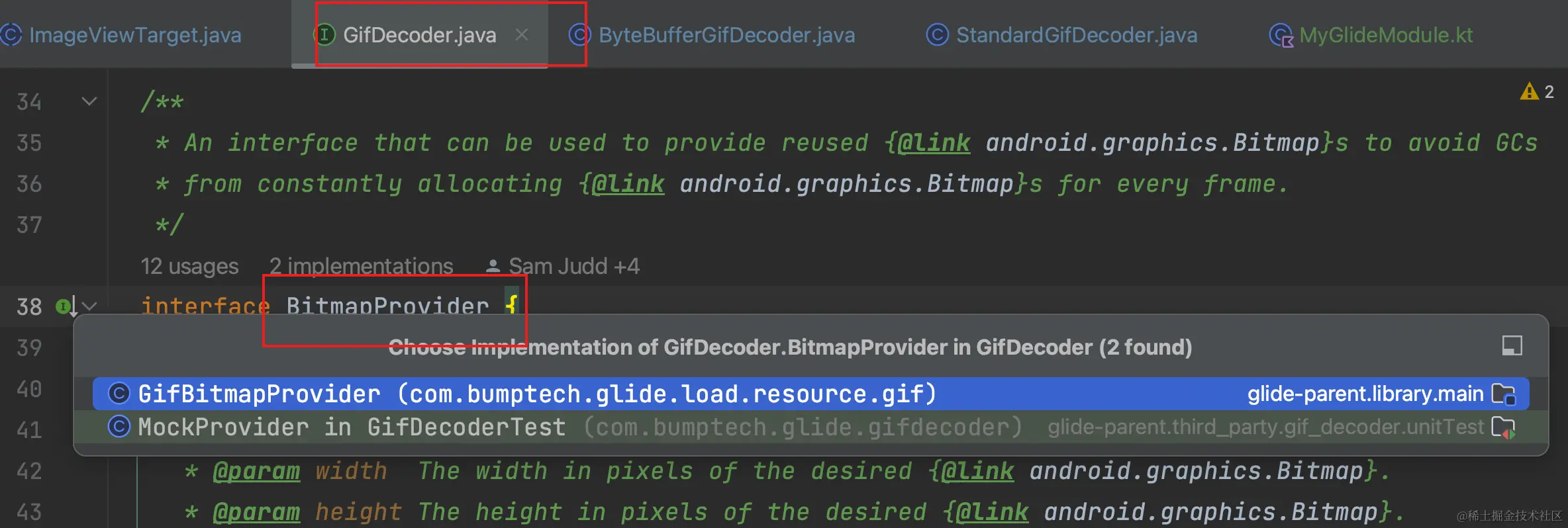This screenshot has width=1568, height=528.
Task: Click the module folder icon for glide-parent.library.main
Action: (1504, 394)
